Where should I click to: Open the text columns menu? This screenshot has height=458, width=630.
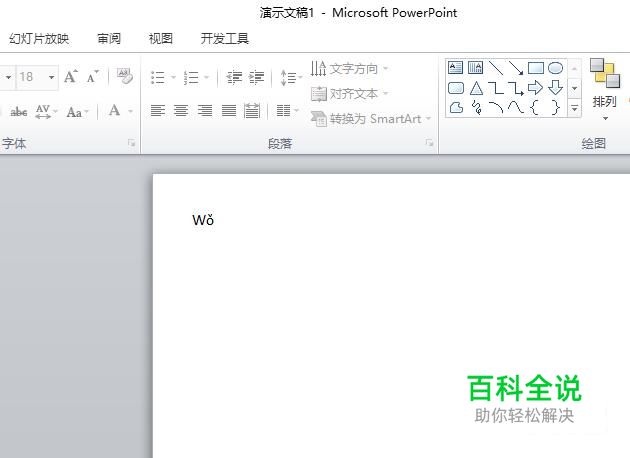(288, 110)
